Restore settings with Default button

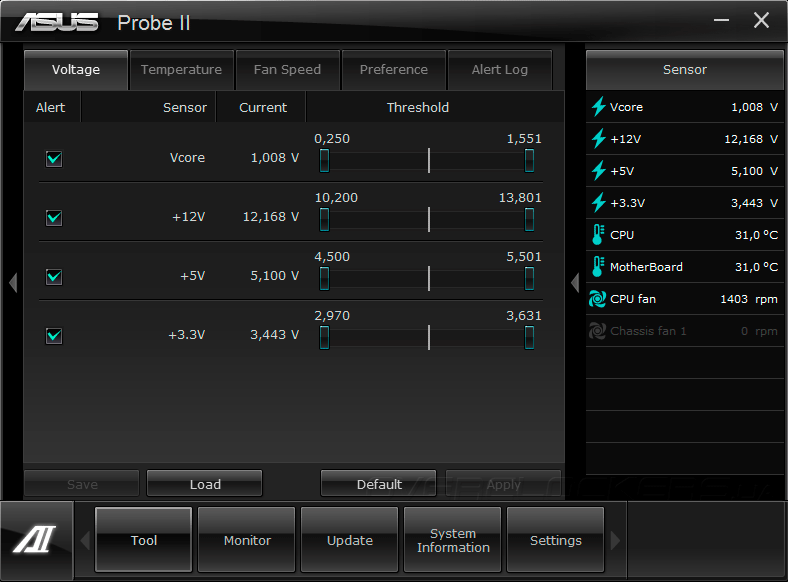click(x=378, y=483)
